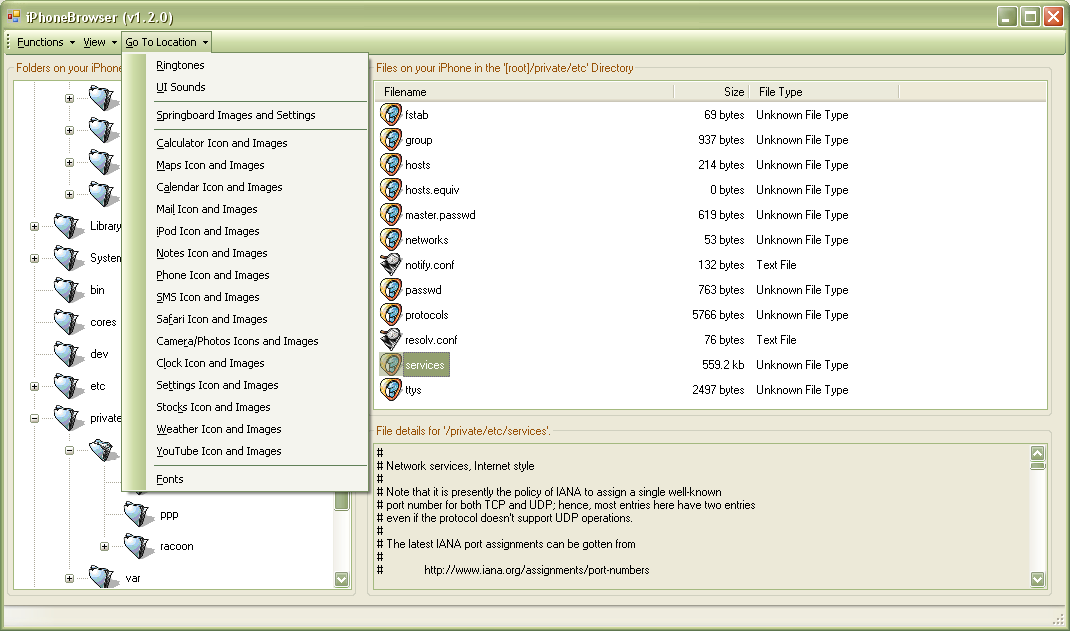Open the Functions dropdown menu
This screenshot has height=631, width=1070.
(x=46, y=42)
